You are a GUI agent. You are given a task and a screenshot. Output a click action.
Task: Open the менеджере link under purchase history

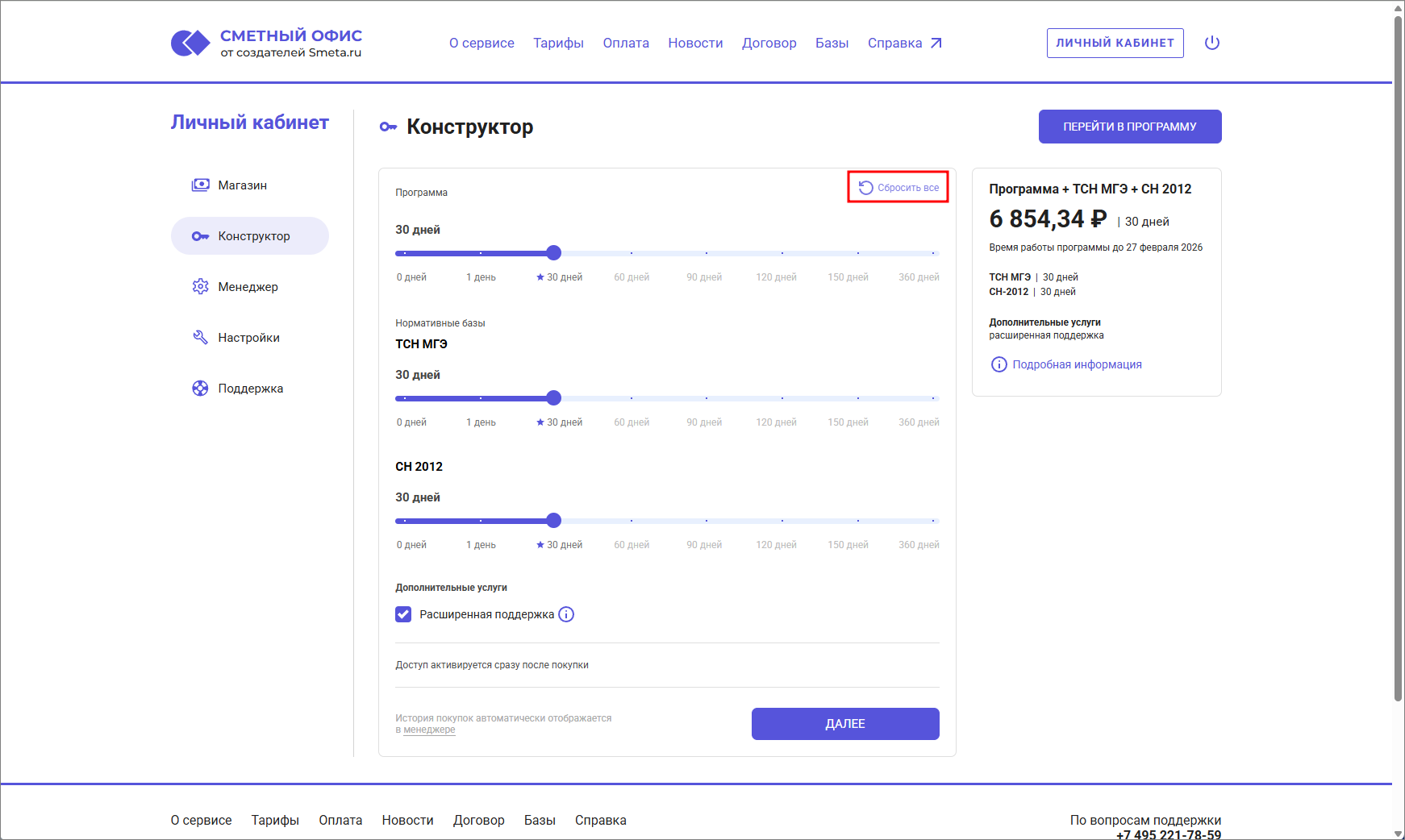[x=429, y=729]
